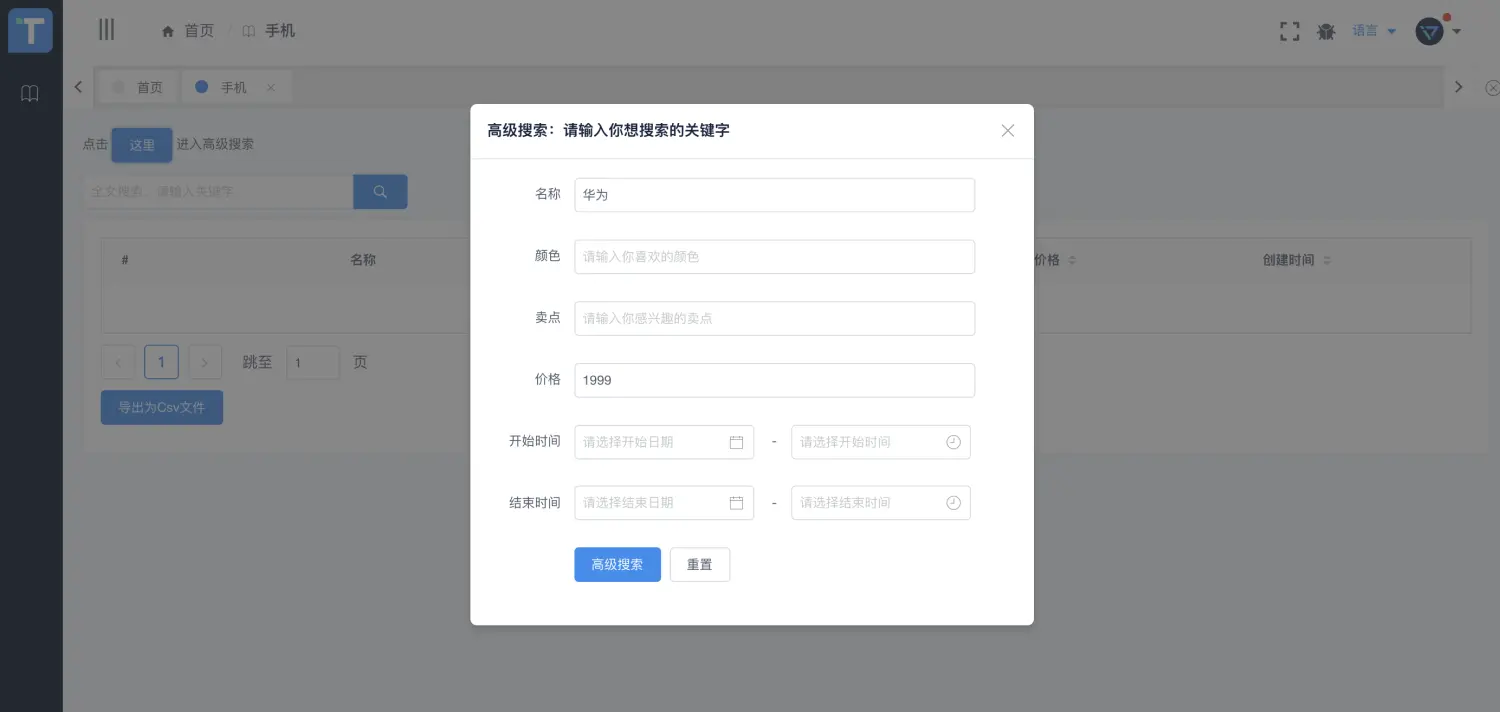
Task: Click the calendar icon in start date
Action: (736, 442)
